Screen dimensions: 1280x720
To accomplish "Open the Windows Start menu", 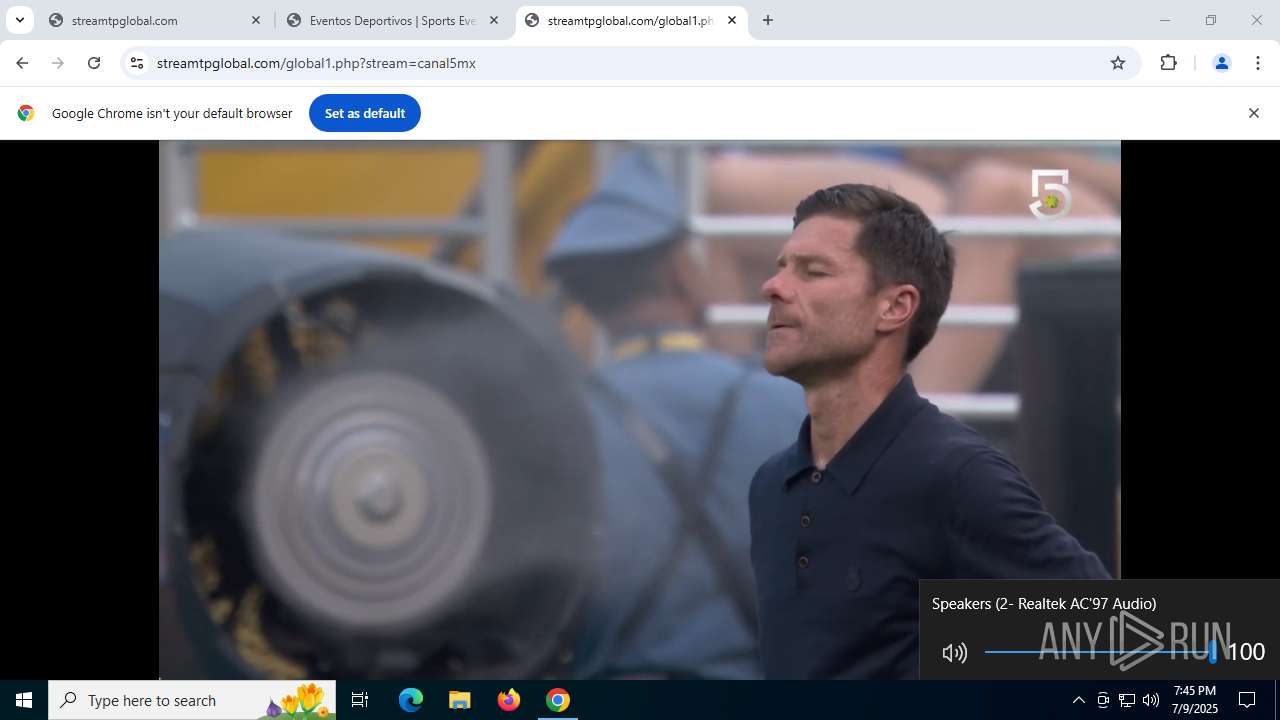I will [24, 700].
